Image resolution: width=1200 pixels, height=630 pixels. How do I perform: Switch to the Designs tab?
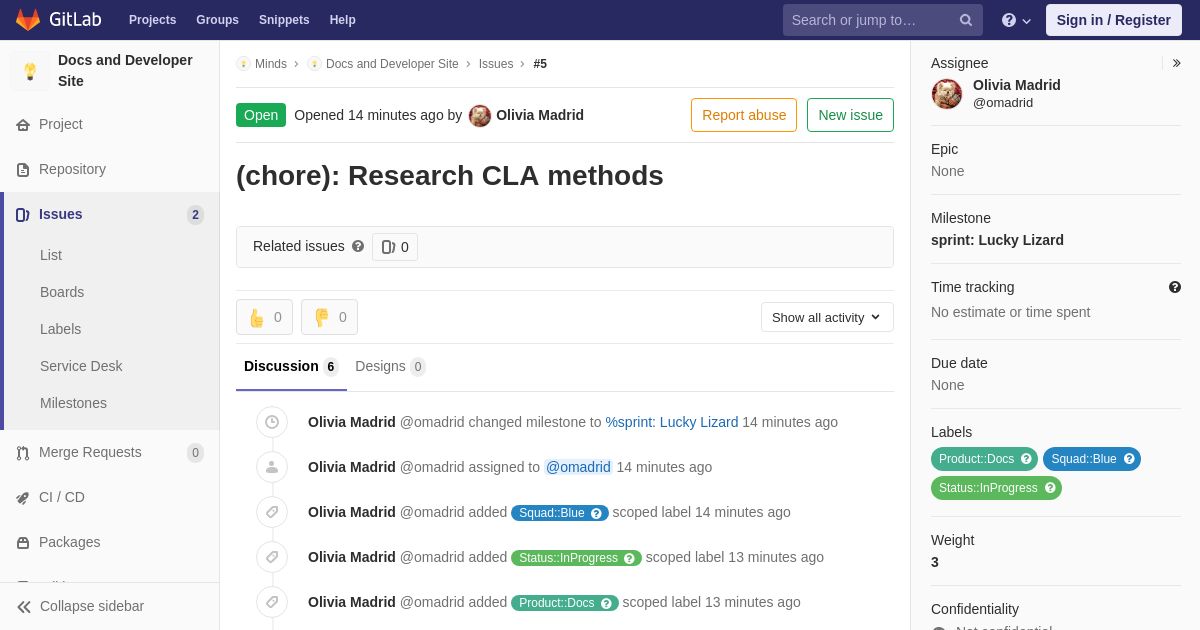click(x=390, y=366)
